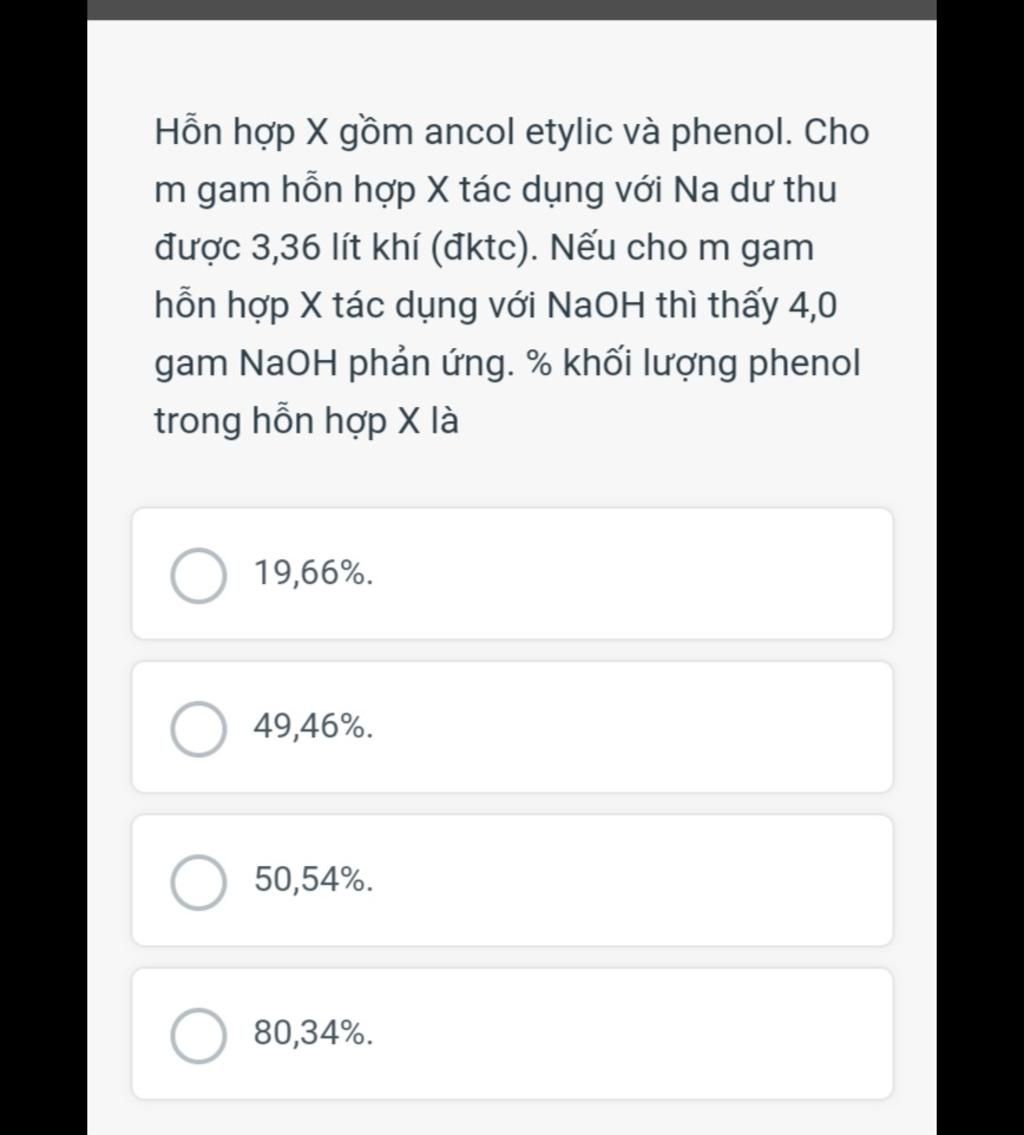This screenshot has width=1024, height=1135.
Task: Click the last line 'trong hỗn hợp X là'
Action: click(x=306, y=421)
